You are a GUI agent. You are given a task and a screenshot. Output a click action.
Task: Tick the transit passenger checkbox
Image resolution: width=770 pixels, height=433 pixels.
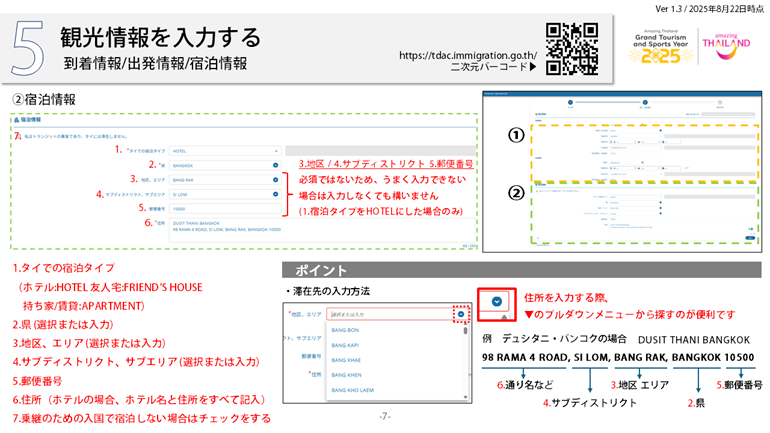[20, 137]
